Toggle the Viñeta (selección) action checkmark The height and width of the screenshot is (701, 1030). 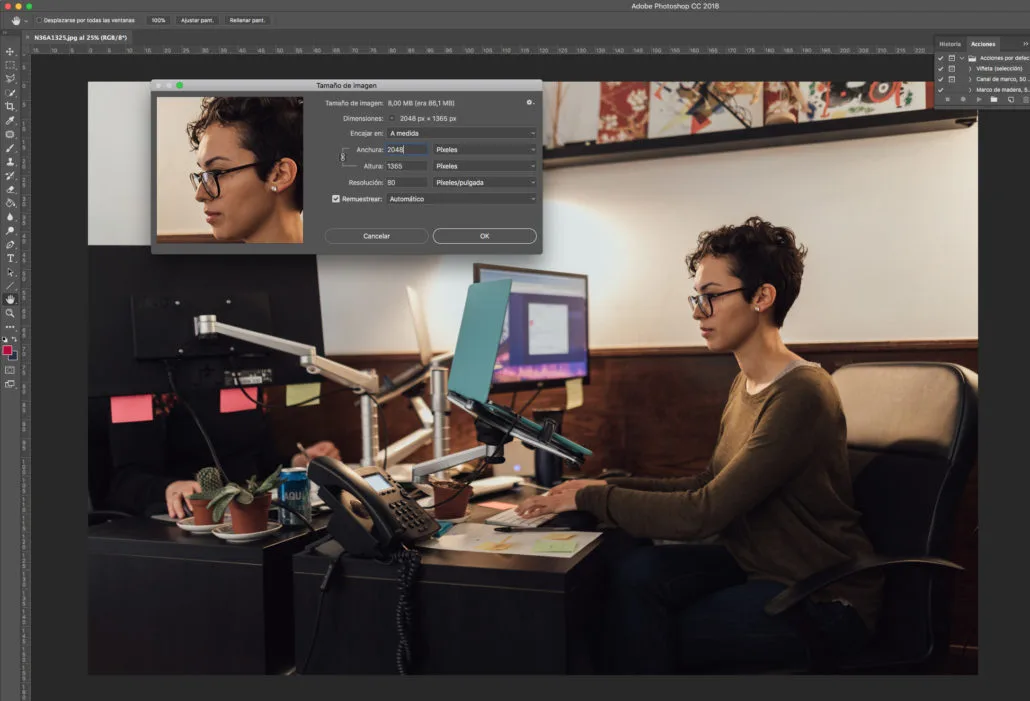pyautogui.click(x=940, y=69)
